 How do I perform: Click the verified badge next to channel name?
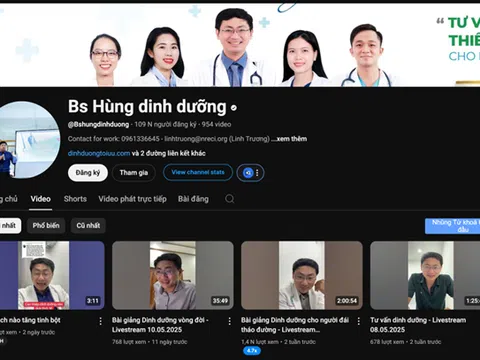pyautogui.click(x=234, y=108)
